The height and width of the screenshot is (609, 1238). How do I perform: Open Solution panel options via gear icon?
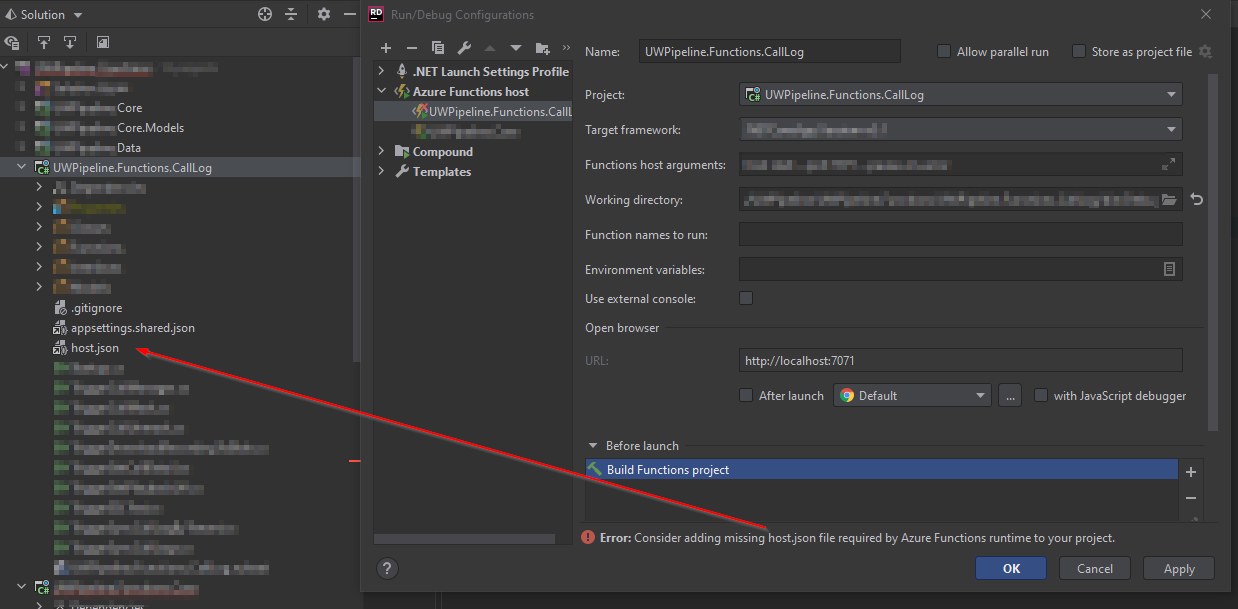[323, 15]
